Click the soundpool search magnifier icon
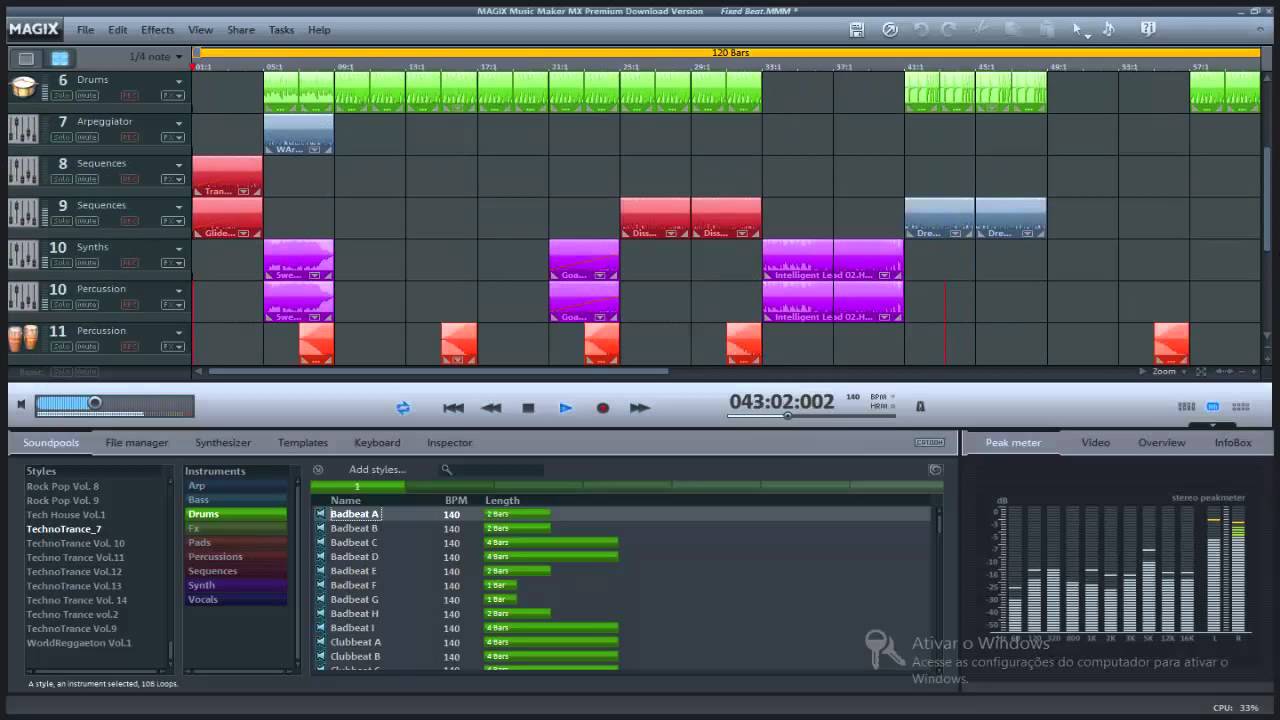This screenshot has width=1280, height=720. point(447,469)
